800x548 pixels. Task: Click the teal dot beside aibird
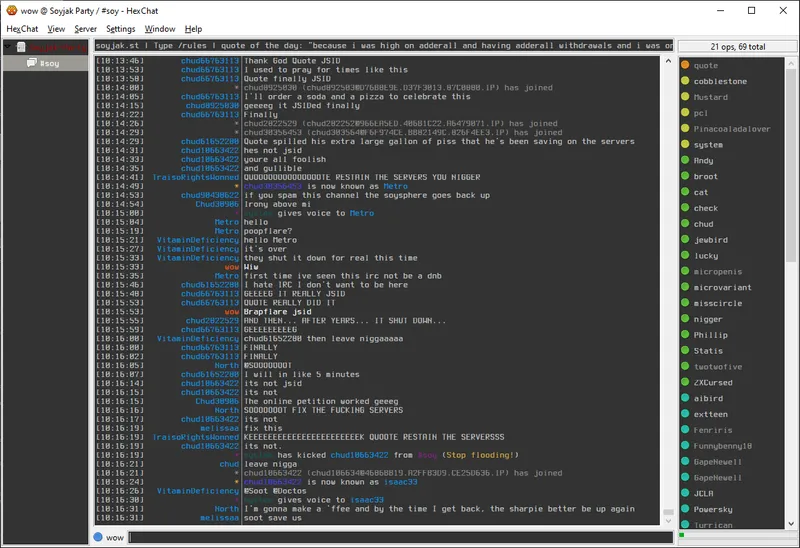685,397
